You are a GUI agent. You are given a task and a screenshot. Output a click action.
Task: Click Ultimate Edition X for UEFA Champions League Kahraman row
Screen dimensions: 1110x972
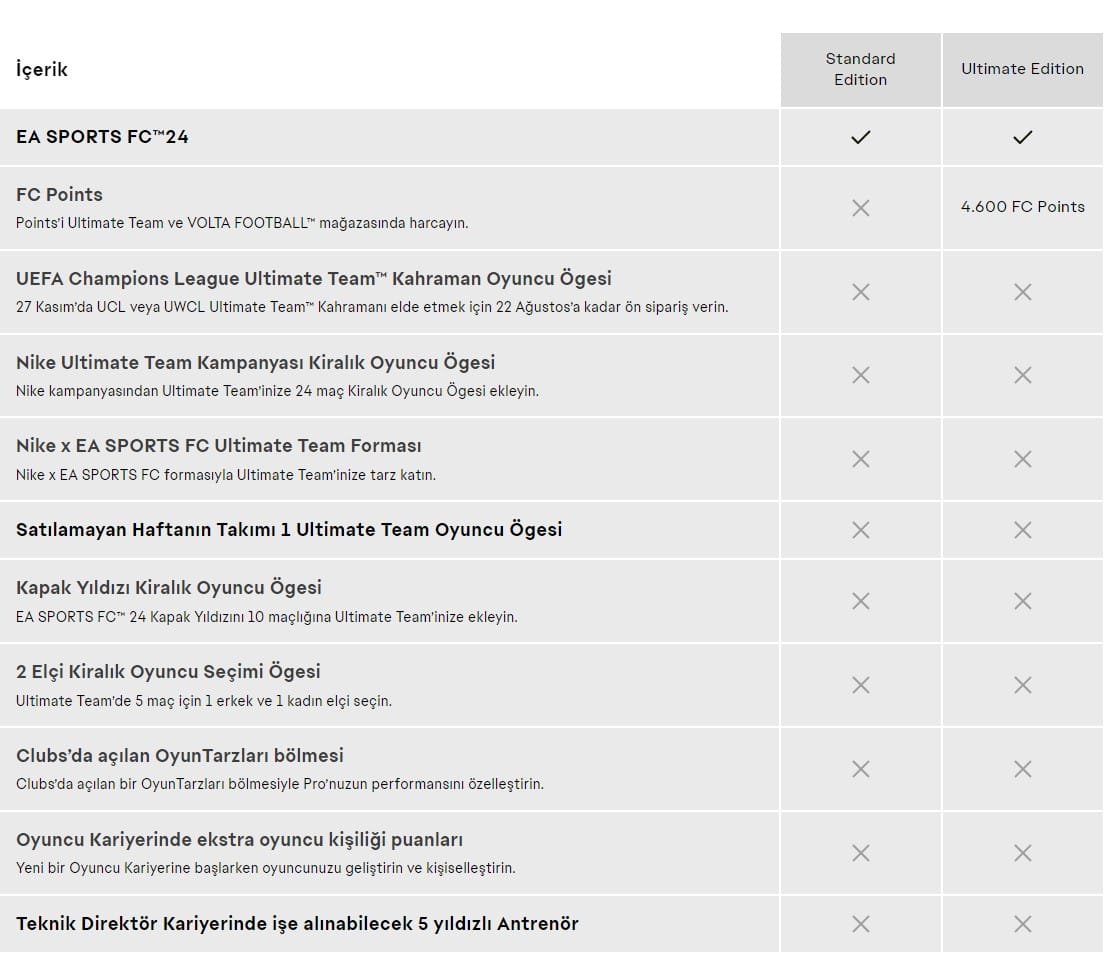(1022, 292)
